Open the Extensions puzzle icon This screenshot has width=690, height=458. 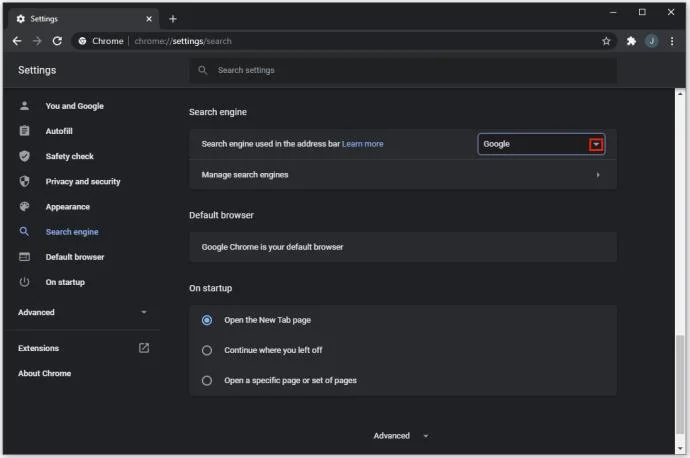(631, 41)
